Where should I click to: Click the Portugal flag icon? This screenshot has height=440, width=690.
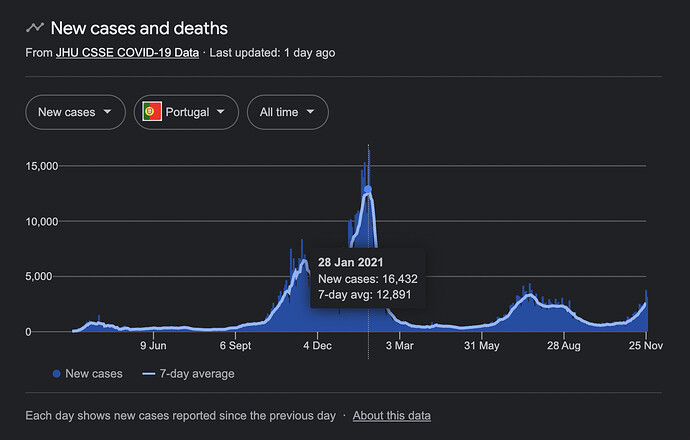[152, 112]
